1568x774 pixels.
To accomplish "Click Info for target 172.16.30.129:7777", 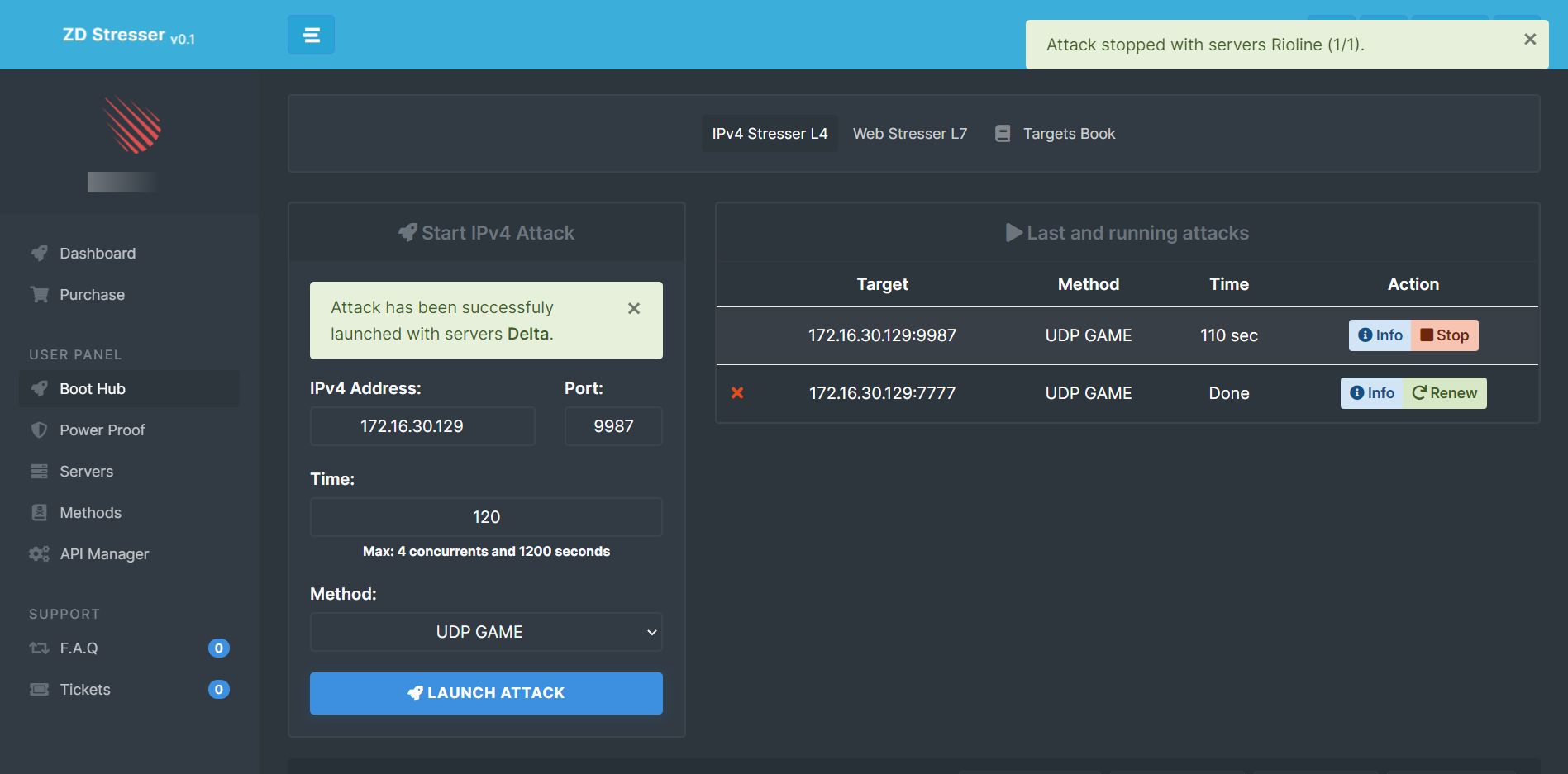I will click(1371, 393).
